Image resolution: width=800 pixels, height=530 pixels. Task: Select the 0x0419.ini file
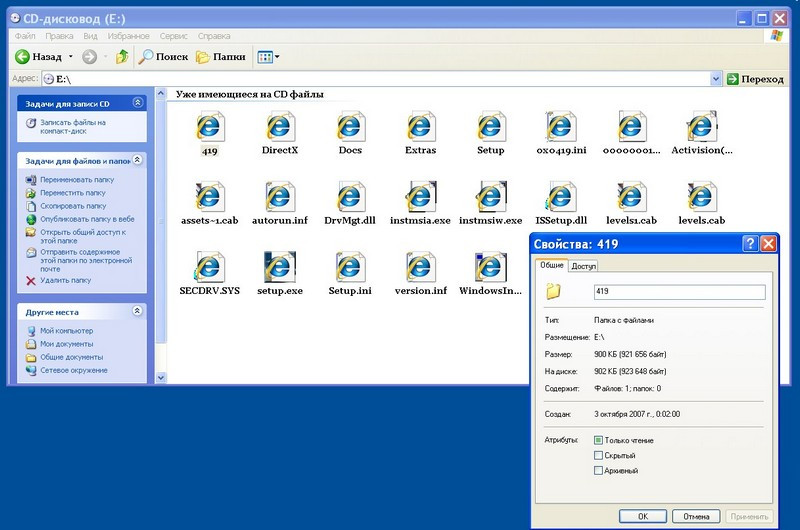point(561,127)
